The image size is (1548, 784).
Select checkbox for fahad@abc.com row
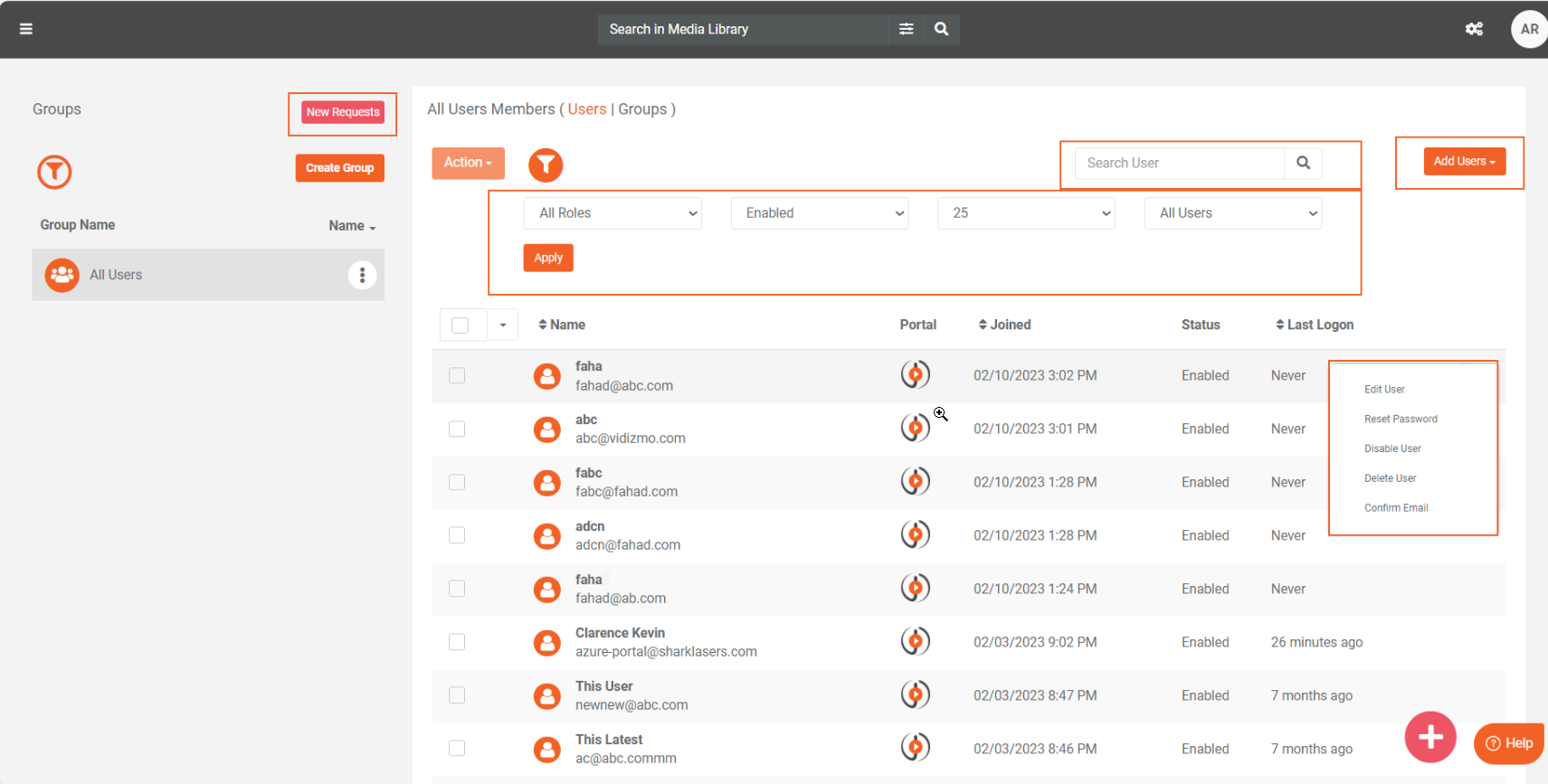(x=457, y=375)
